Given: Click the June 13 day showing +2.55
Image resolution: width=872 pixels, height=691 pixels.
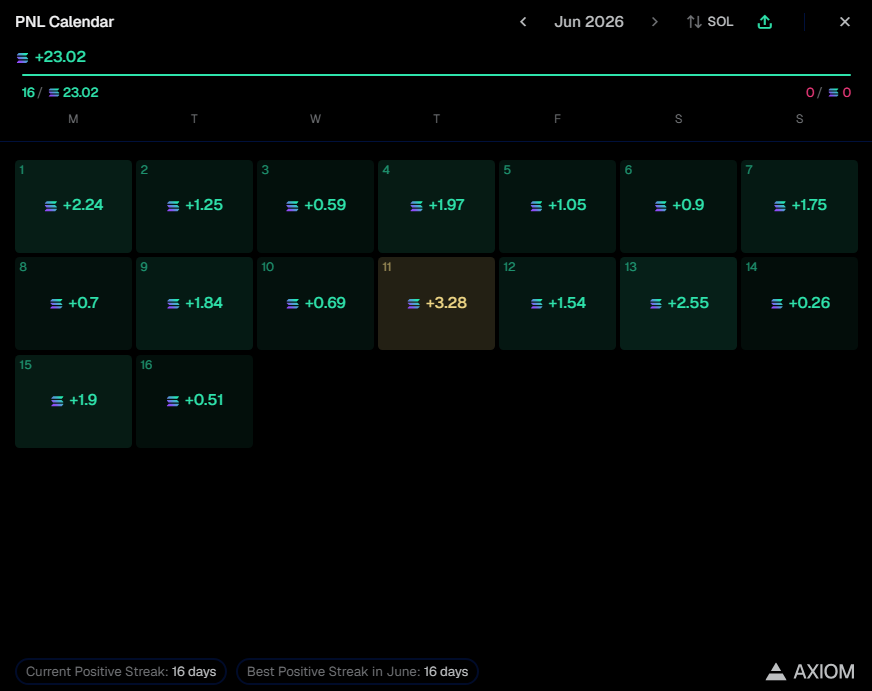Looking at the screenshot, I should point(678,304).
